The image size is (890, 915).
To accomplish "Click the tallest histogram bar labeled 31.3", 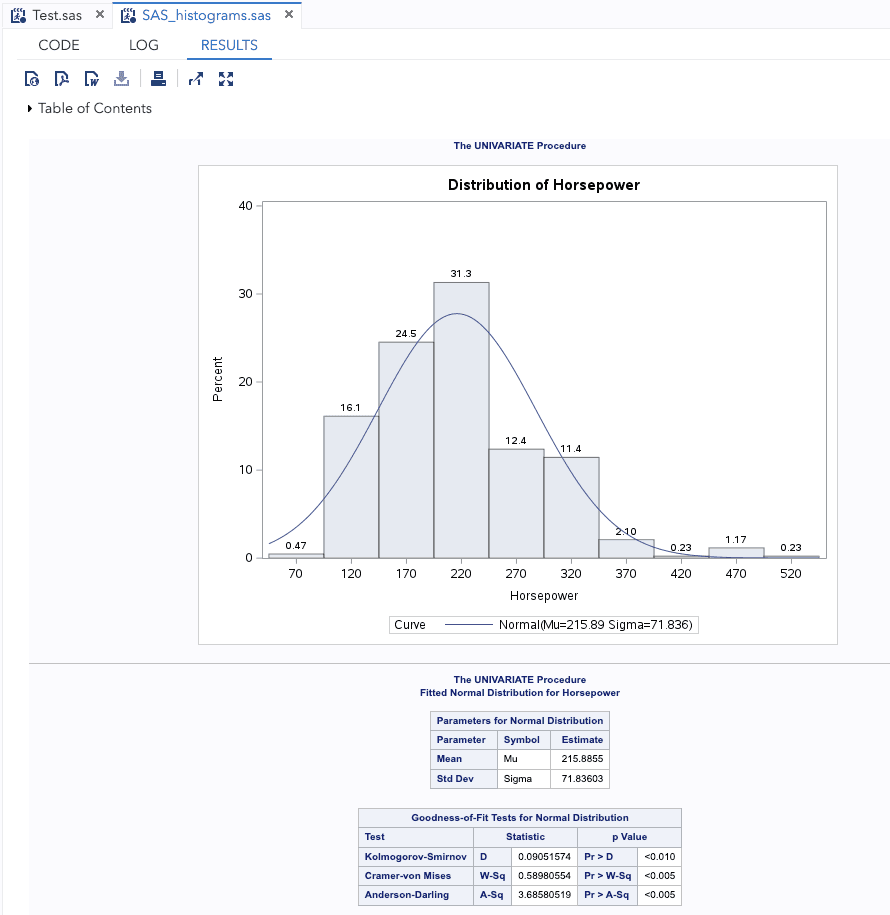I will click(x=461, y=420).
